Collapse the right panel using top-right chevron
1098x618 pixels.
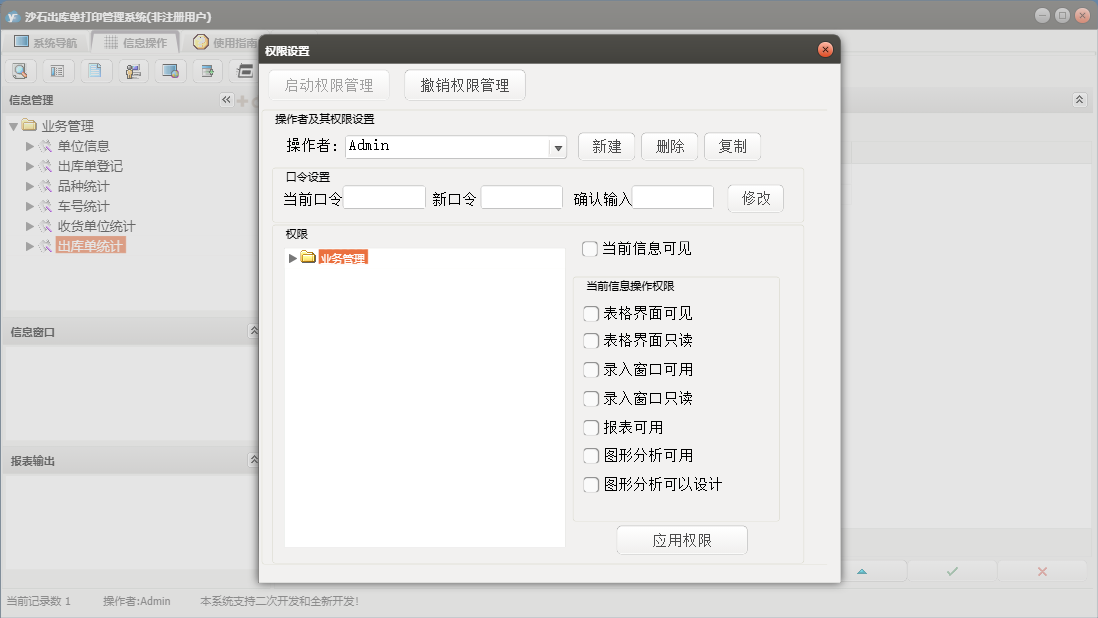1079,100
